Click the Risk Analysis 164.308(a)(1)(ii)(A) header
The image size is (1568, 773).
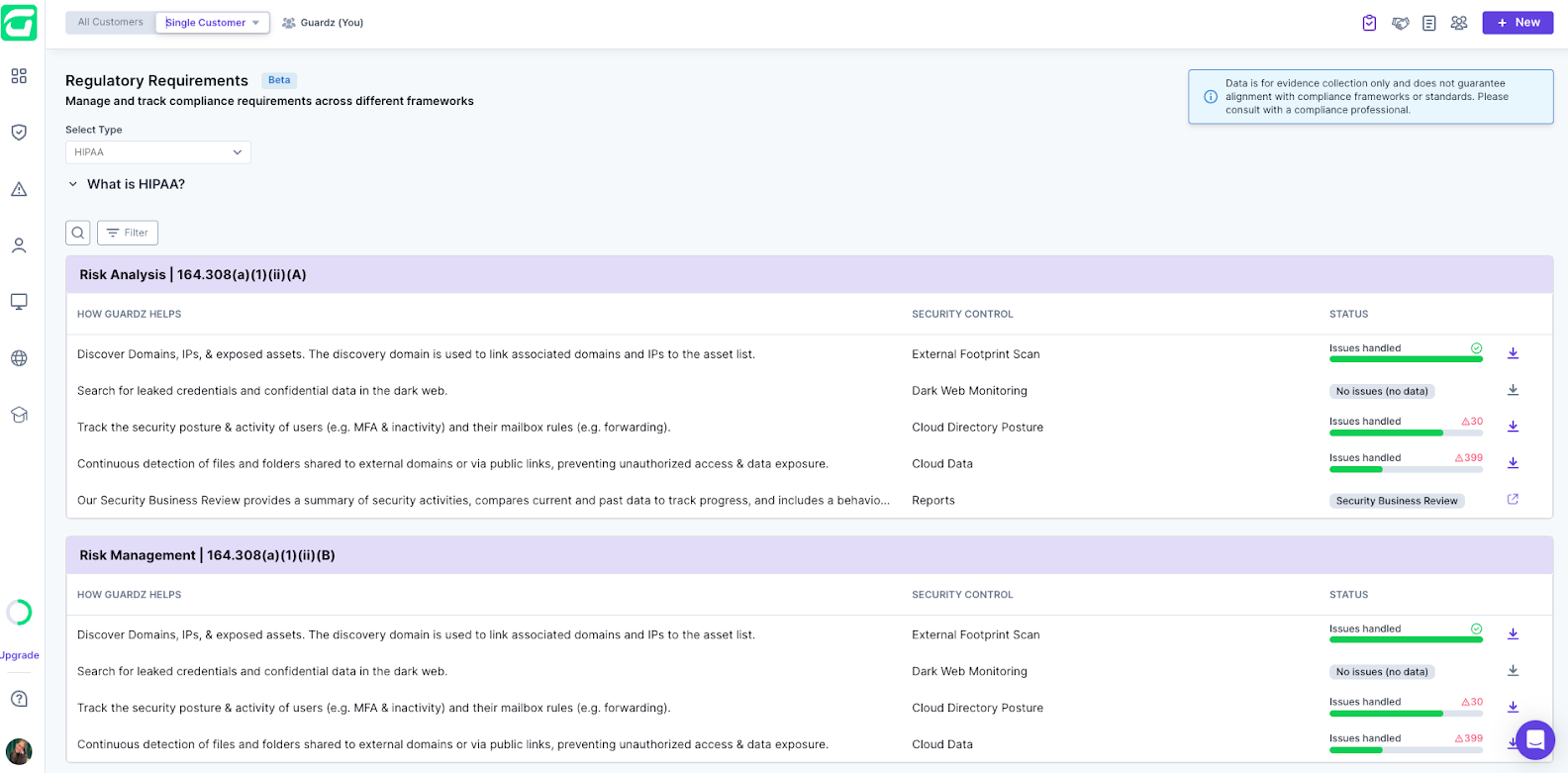pos(809,275)
